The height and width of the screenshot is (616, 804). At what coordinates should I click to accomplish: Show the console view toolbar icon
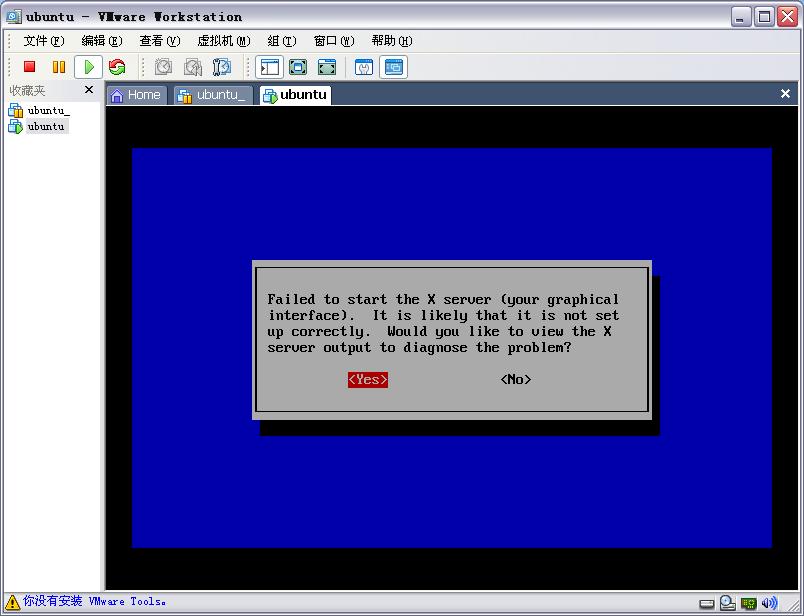[393, 67]
